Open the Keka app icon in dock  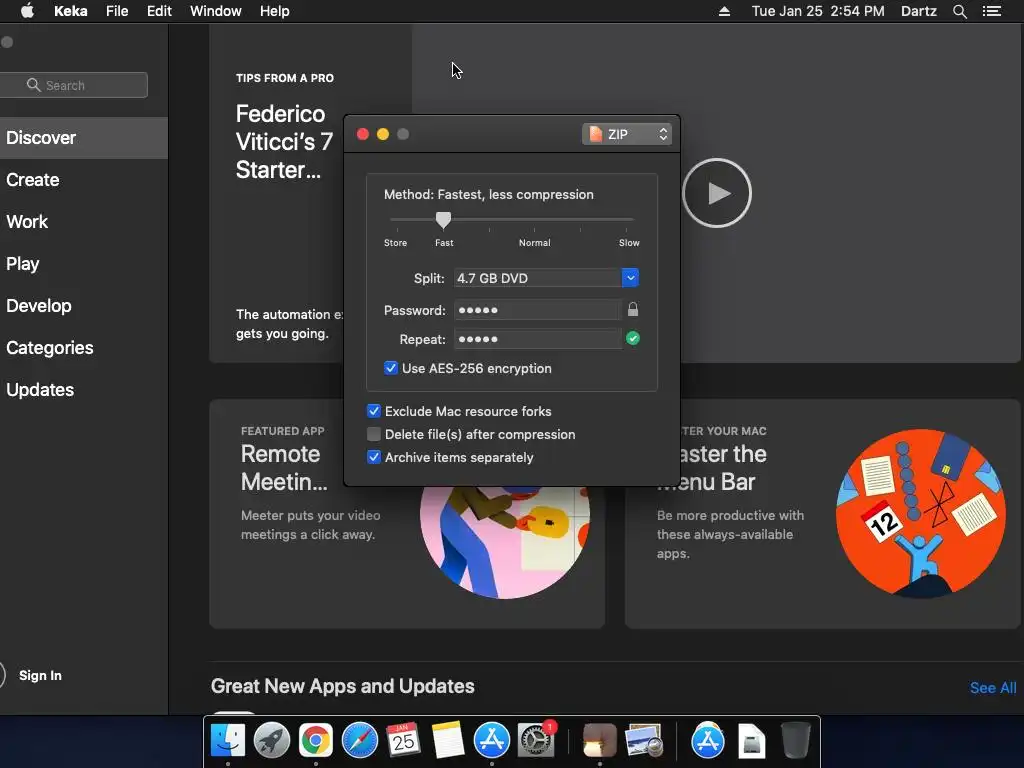(600, 740)
